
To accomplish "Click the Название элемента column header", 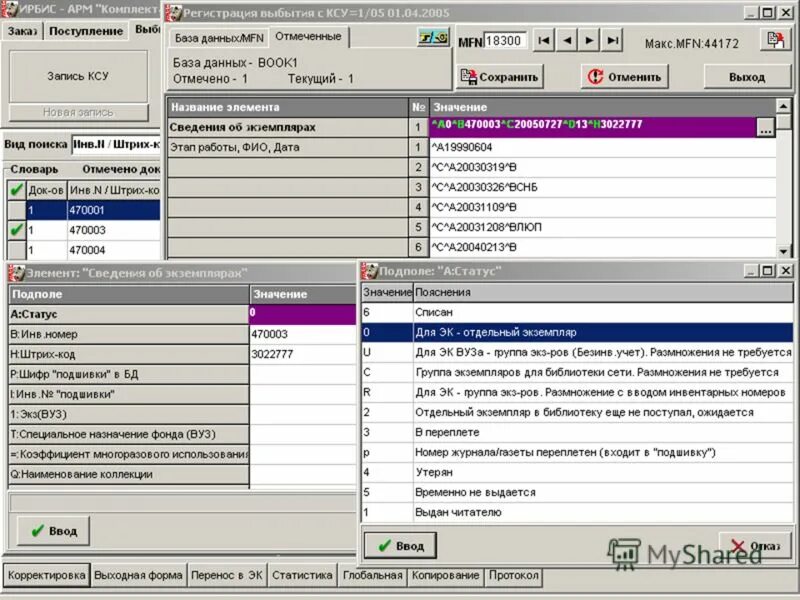I will [x=288, y=107].
